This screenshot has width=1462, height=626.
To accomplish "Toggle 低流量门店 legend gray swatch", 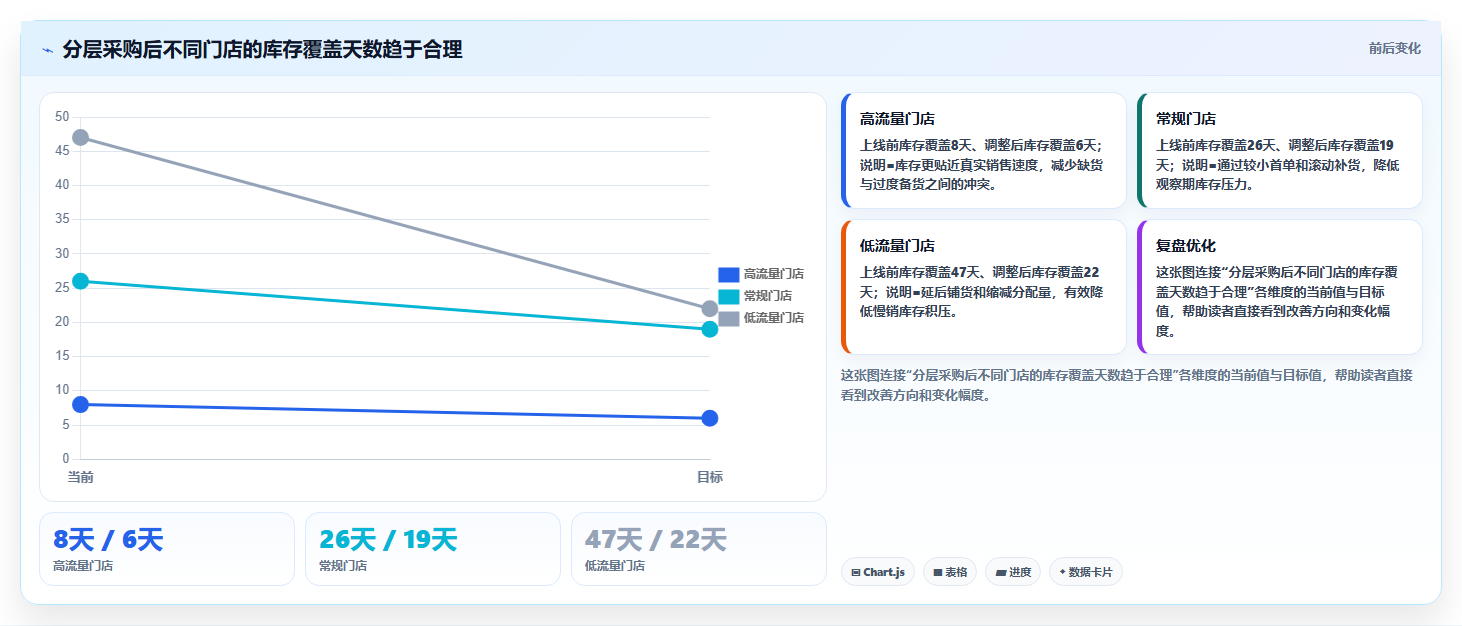I will pos(728,318).
